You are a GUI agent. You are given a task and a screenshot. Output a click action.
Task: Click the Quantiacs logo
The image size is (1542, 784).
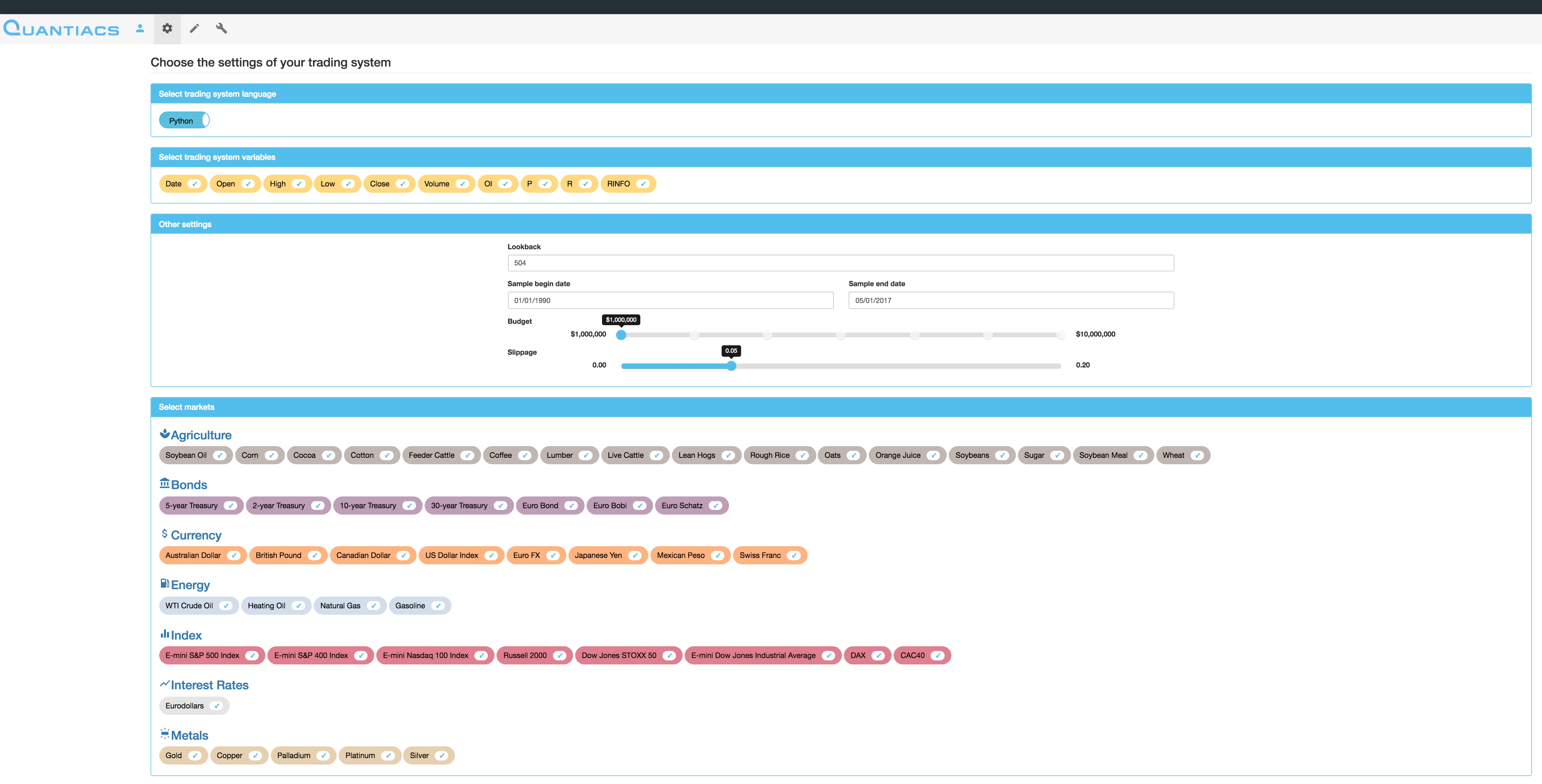click(61, 29)
